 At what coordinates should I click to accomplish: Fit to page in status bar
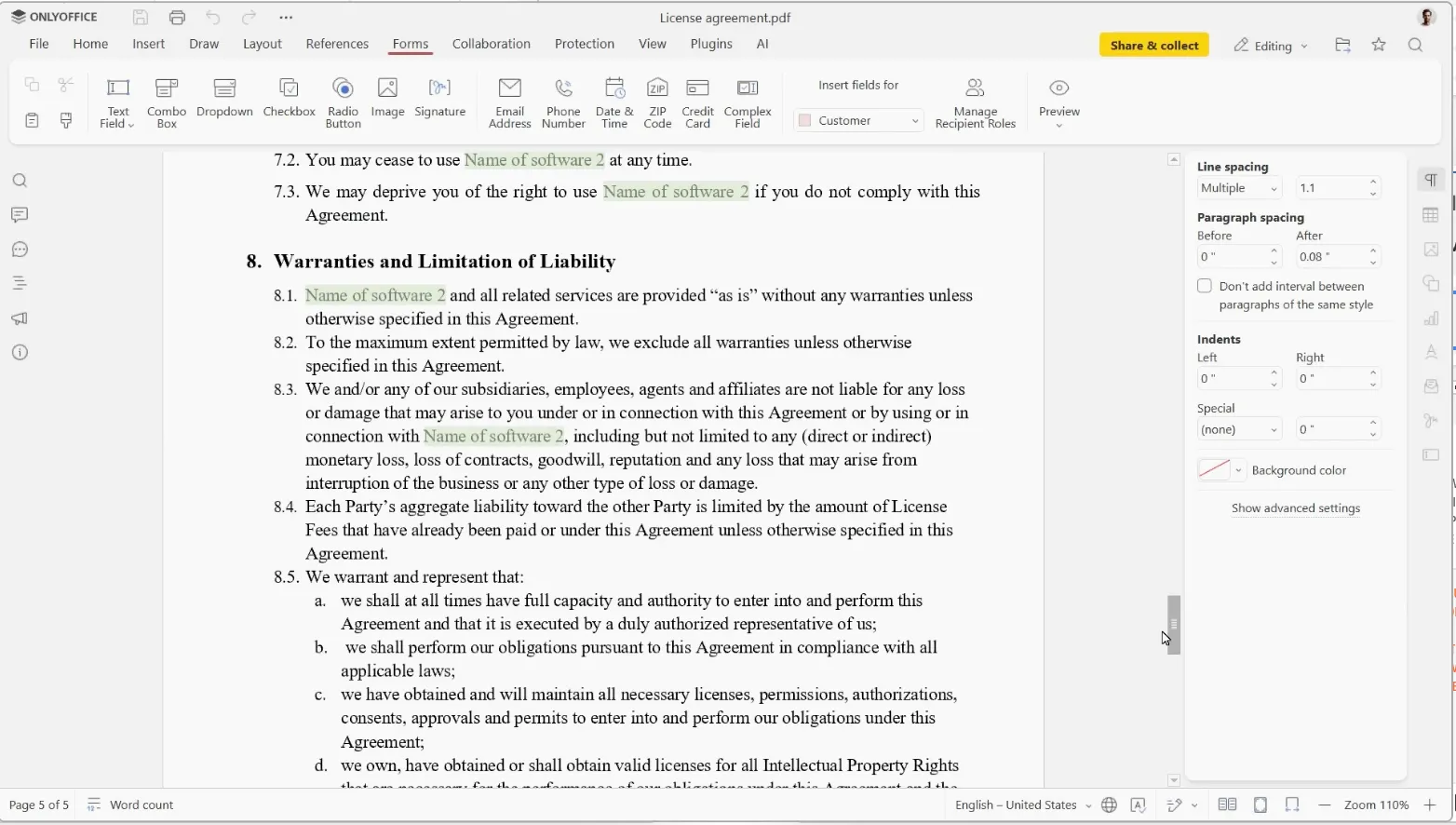tap(1261, 805)
